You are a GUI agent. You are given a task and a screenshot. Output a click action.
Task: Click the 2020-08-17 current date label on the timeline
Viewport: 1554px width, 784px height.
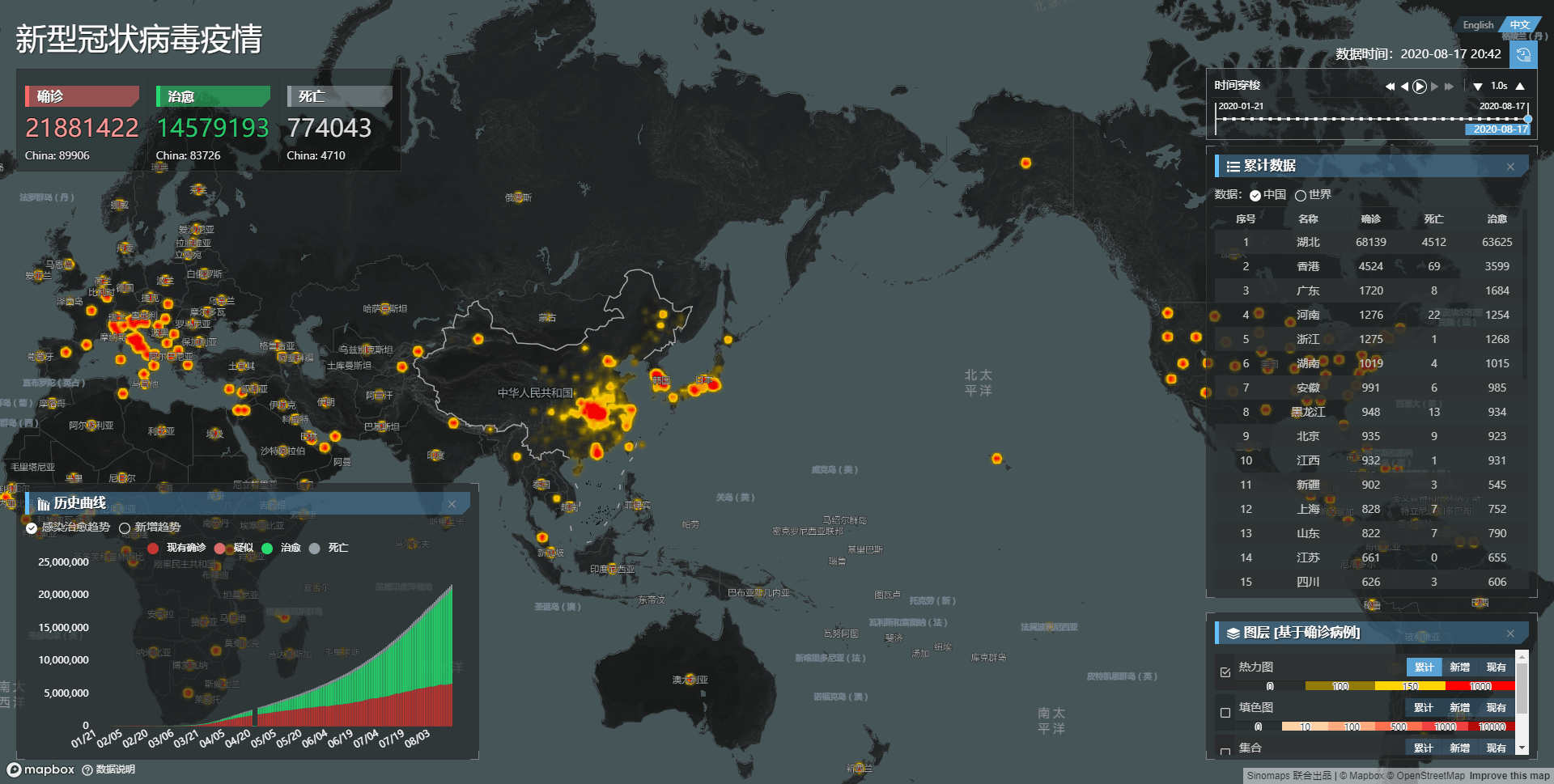[1499, 129]
